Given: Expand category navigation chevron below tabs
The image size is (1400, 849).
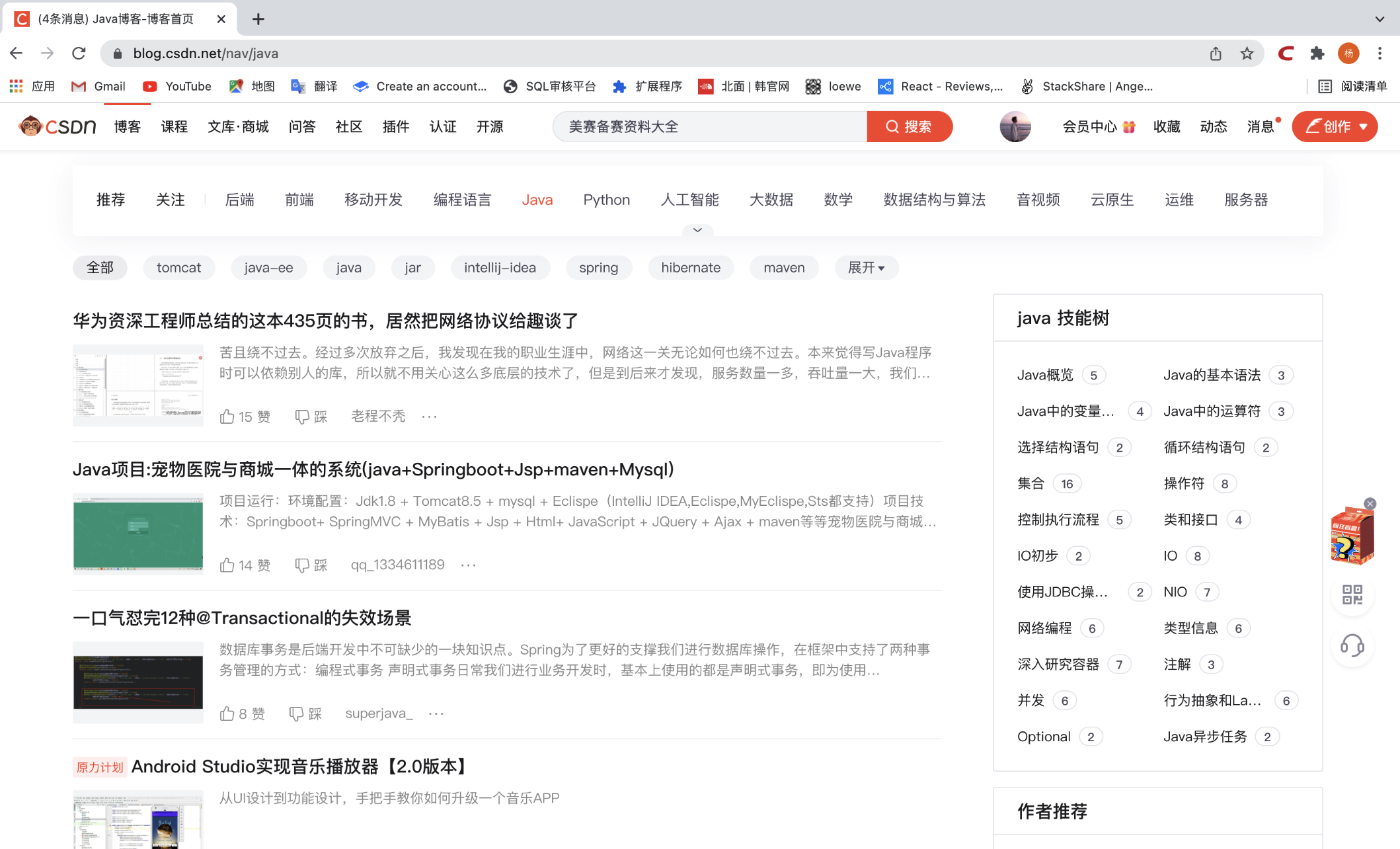Looking at the screenshot, I should (x=697, y=230).
